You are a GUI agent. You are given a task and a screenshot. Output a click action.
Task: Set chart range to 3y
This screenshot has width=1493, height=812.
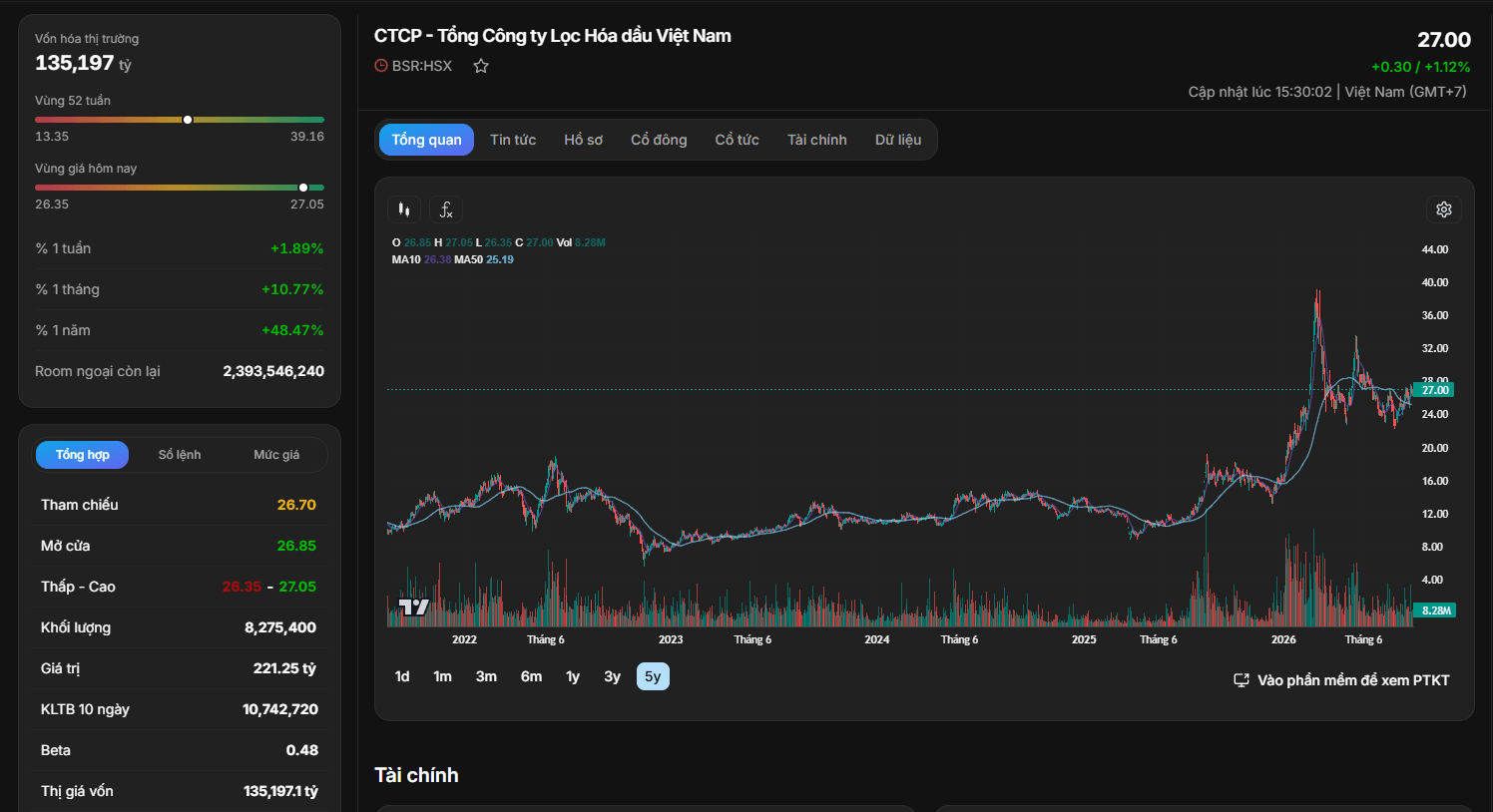coord(613,676)
